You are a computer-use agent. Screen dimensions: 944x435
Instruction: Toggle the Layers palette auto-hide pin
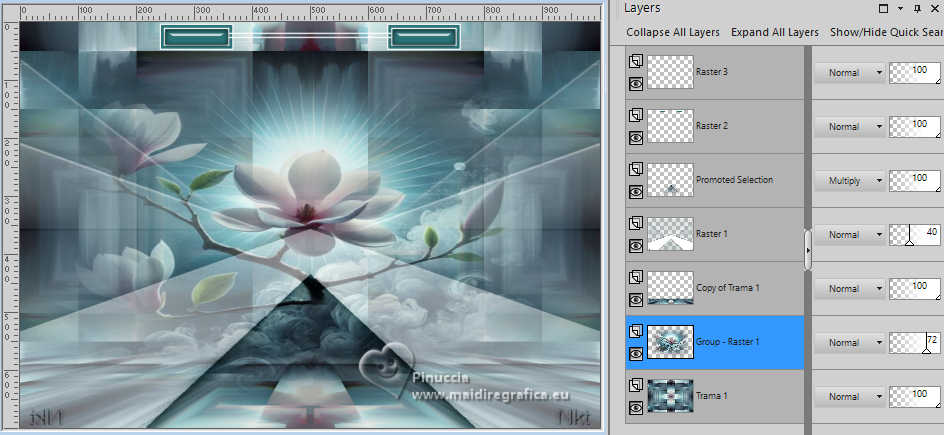point(918,8)
